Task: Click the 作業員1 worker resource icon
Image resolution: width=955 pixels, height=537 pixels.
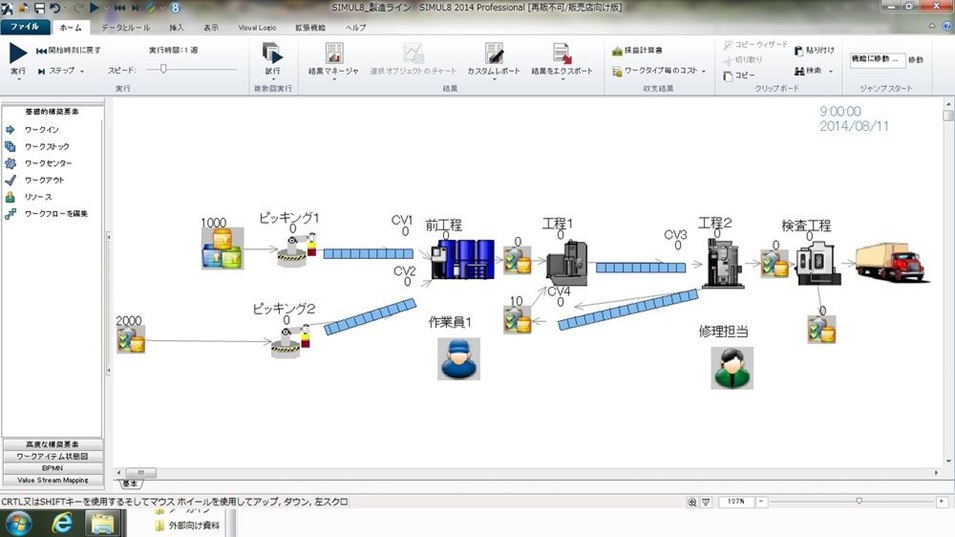Action: (x=458, y=358)
